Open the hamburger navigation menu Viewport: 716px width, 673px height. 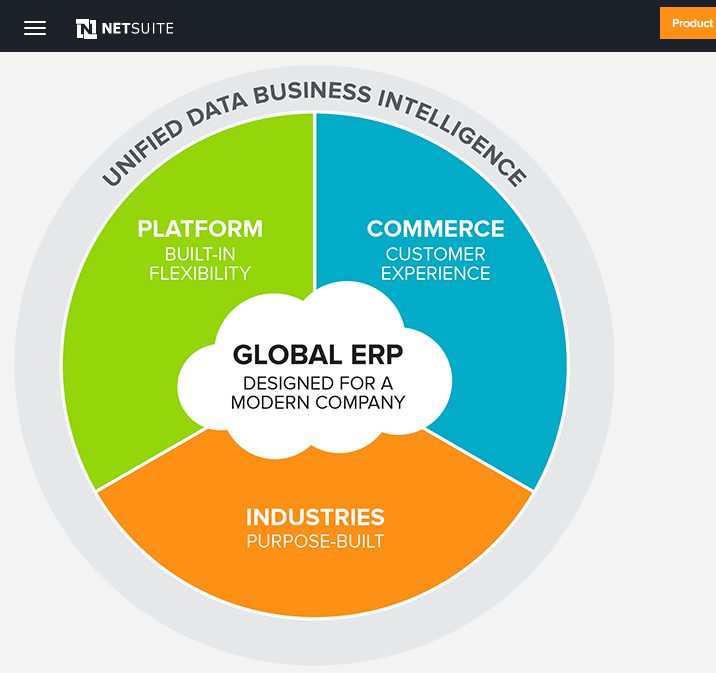point(35,28)
